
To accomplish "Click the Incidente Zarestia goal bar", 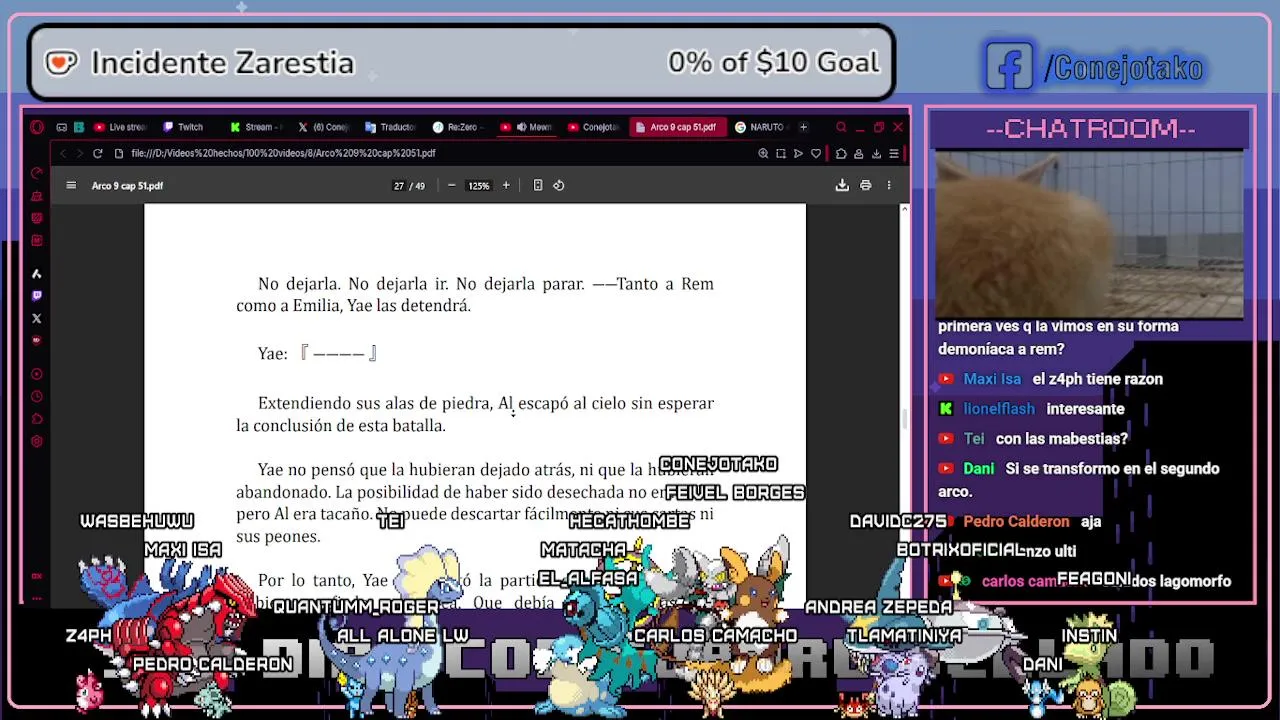I will 461,63.
